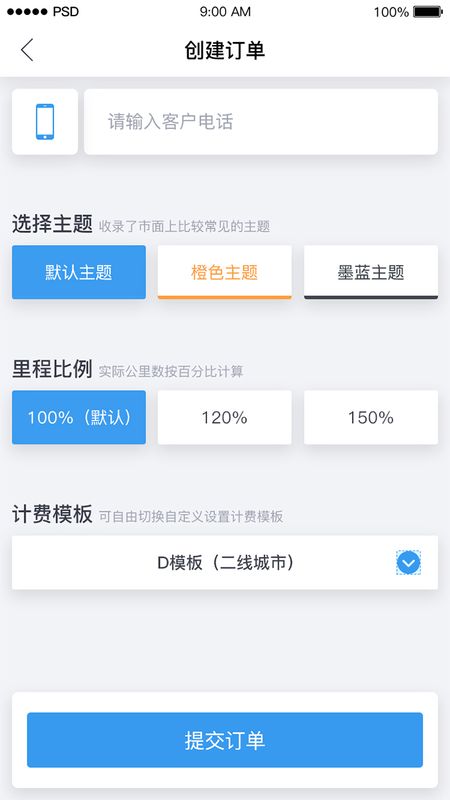Click the 创建订单 page title
450x800 pixels.
point(225,51)
